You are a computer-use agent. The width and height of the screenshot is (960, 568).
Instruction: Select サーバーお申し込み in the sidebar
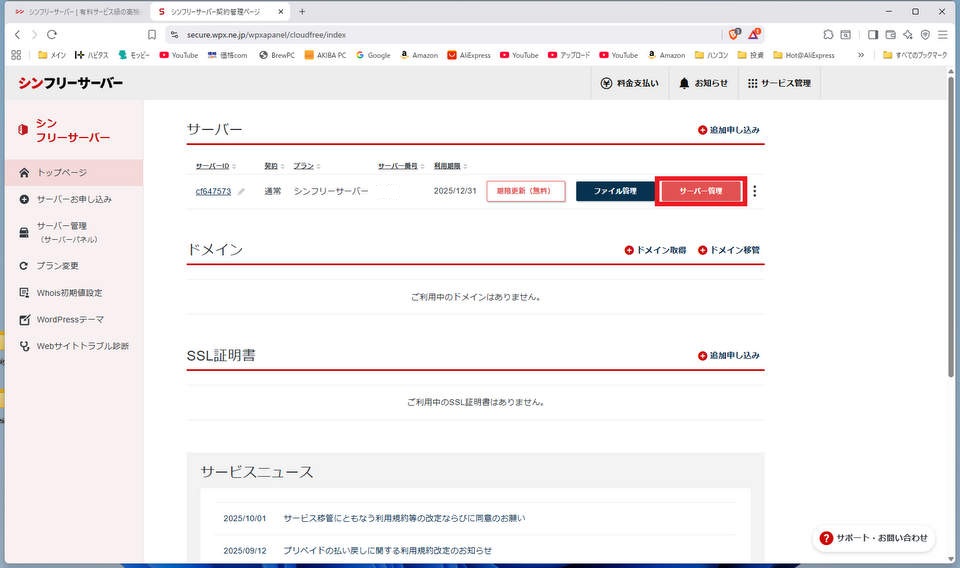[x=73, y=199]
